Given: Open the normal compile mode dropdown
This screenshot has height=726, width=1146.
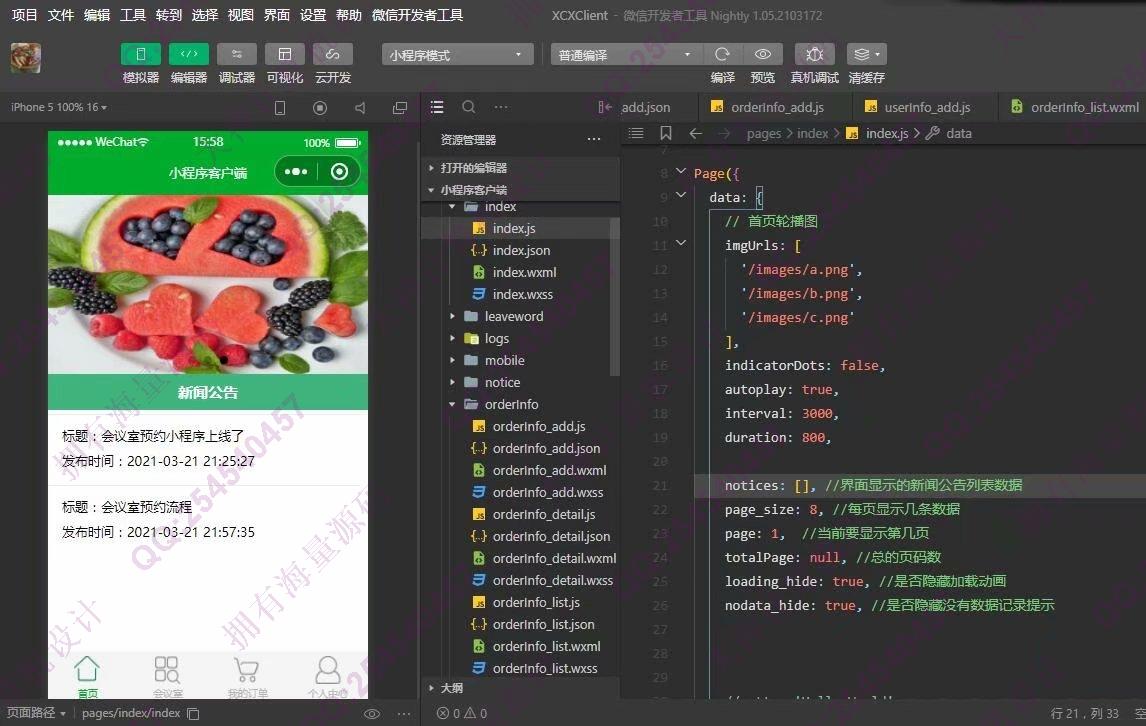Looking at the screenshot, I should pyautogui.click(x=625, y=55).
